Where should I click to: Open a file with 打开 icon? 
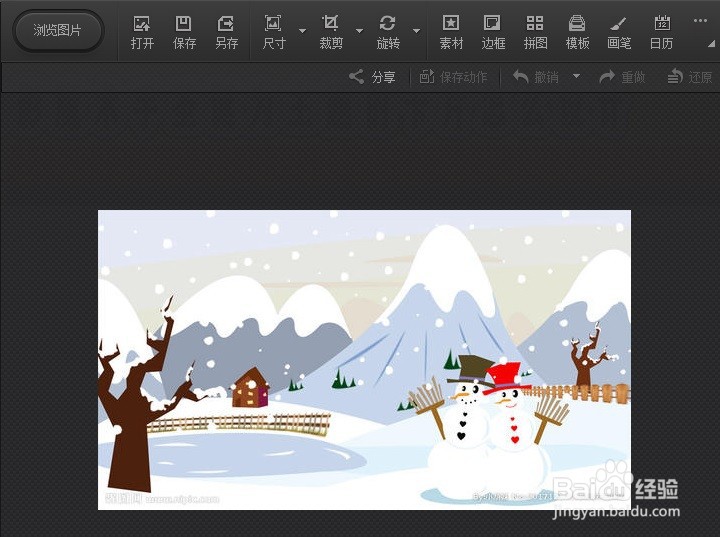coord(142,33)
